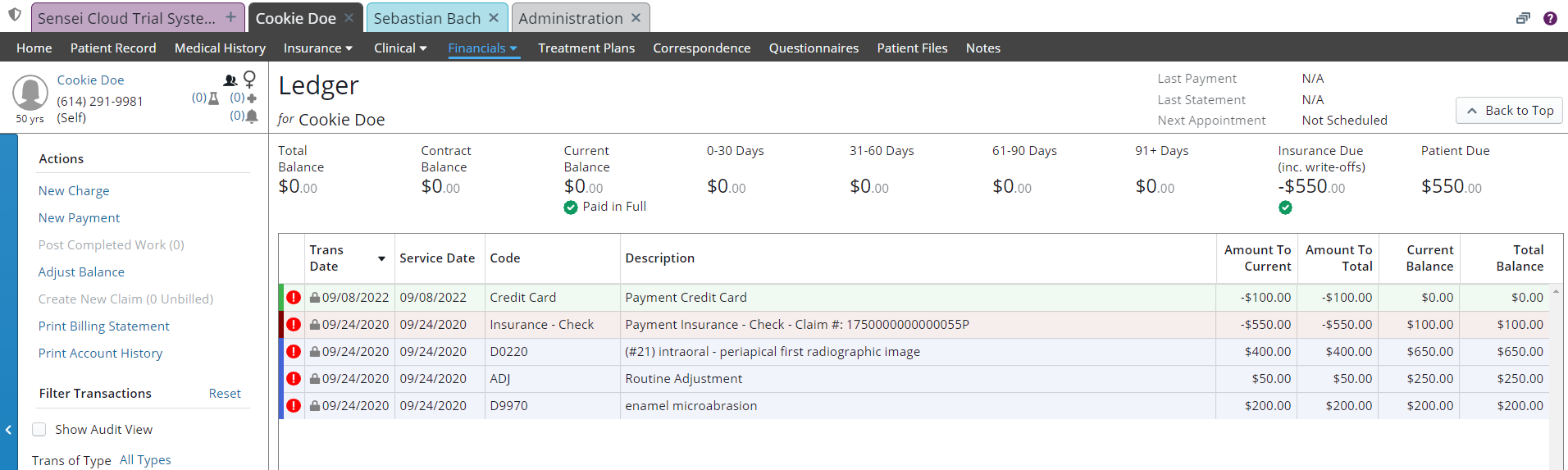Click the cascading windows icon
This screenshot has height=470, width=1568.
(x=1523, y=18)
